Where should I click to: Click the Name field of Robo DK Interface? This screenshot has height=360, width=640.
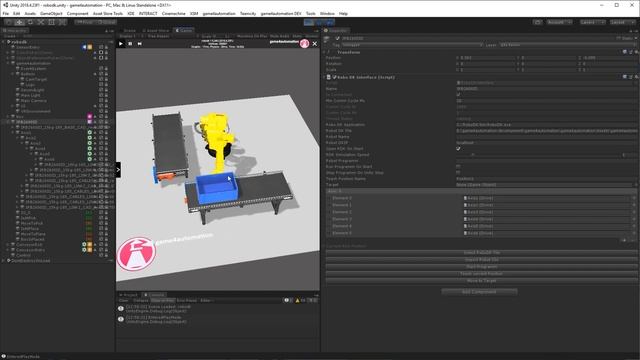coord(547,89)
